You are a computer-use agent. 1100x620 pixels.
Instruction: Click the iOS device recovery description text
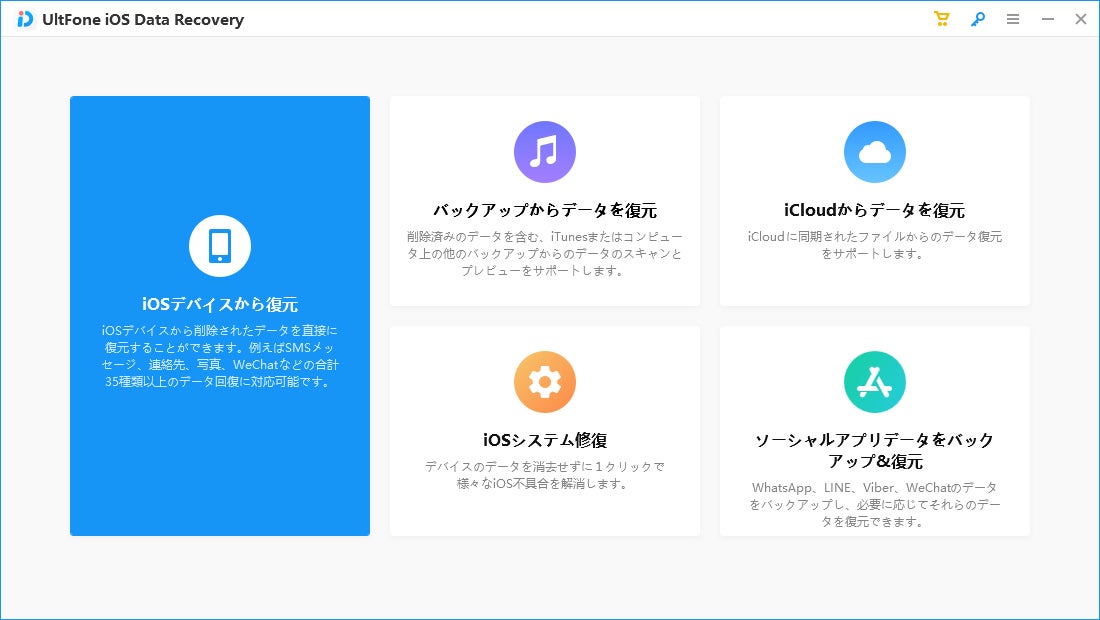pos(220,356)
